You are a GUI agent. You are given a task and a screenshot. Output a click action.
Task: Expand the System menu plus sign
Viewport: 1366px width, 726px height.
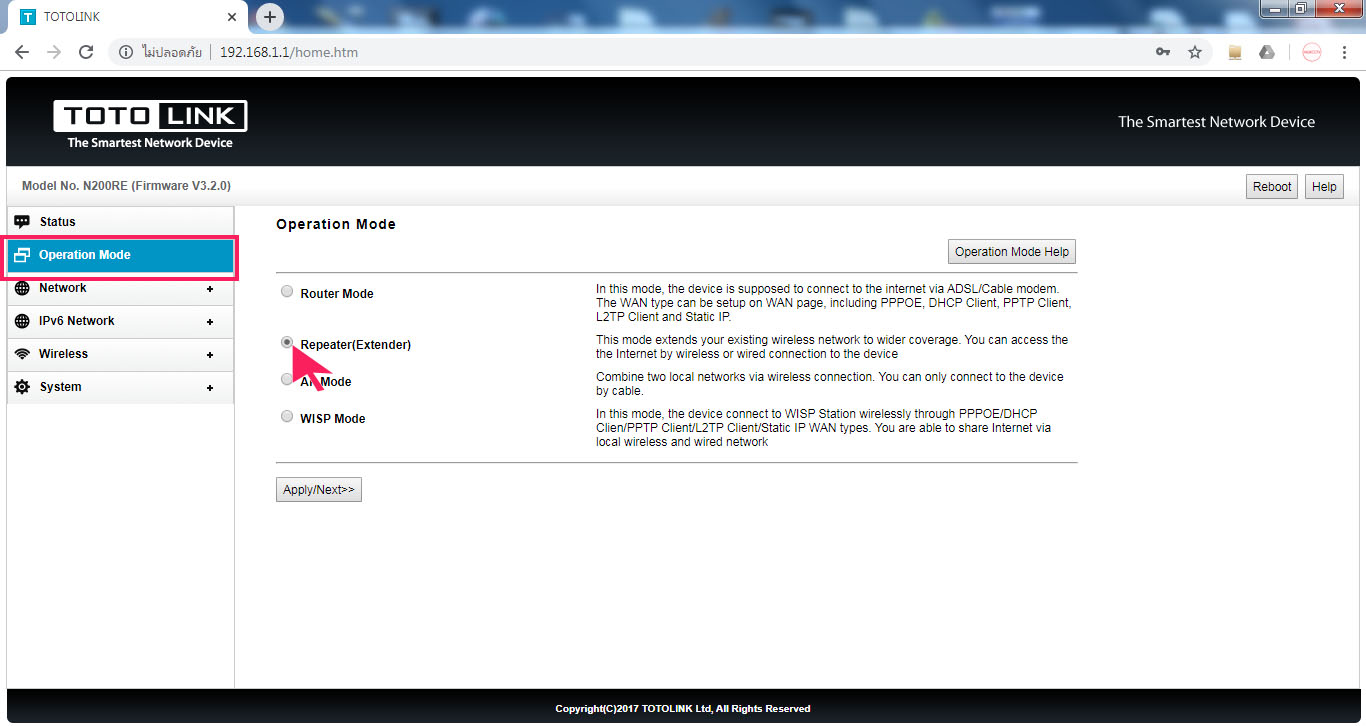(x=210, y=388)
